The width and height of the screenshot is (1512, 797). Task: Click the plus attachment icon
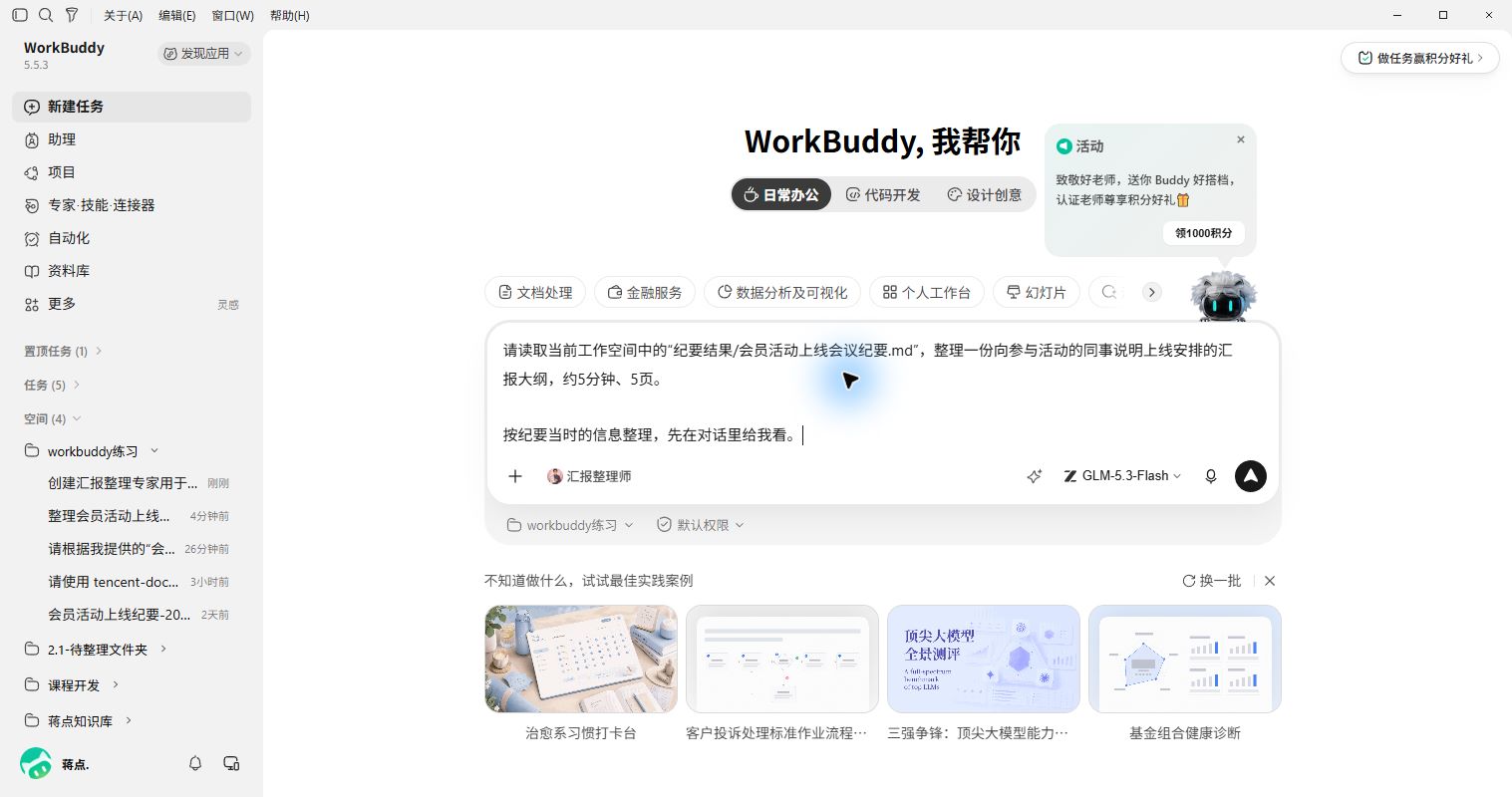pyautogui.click(x=515, y=476)
